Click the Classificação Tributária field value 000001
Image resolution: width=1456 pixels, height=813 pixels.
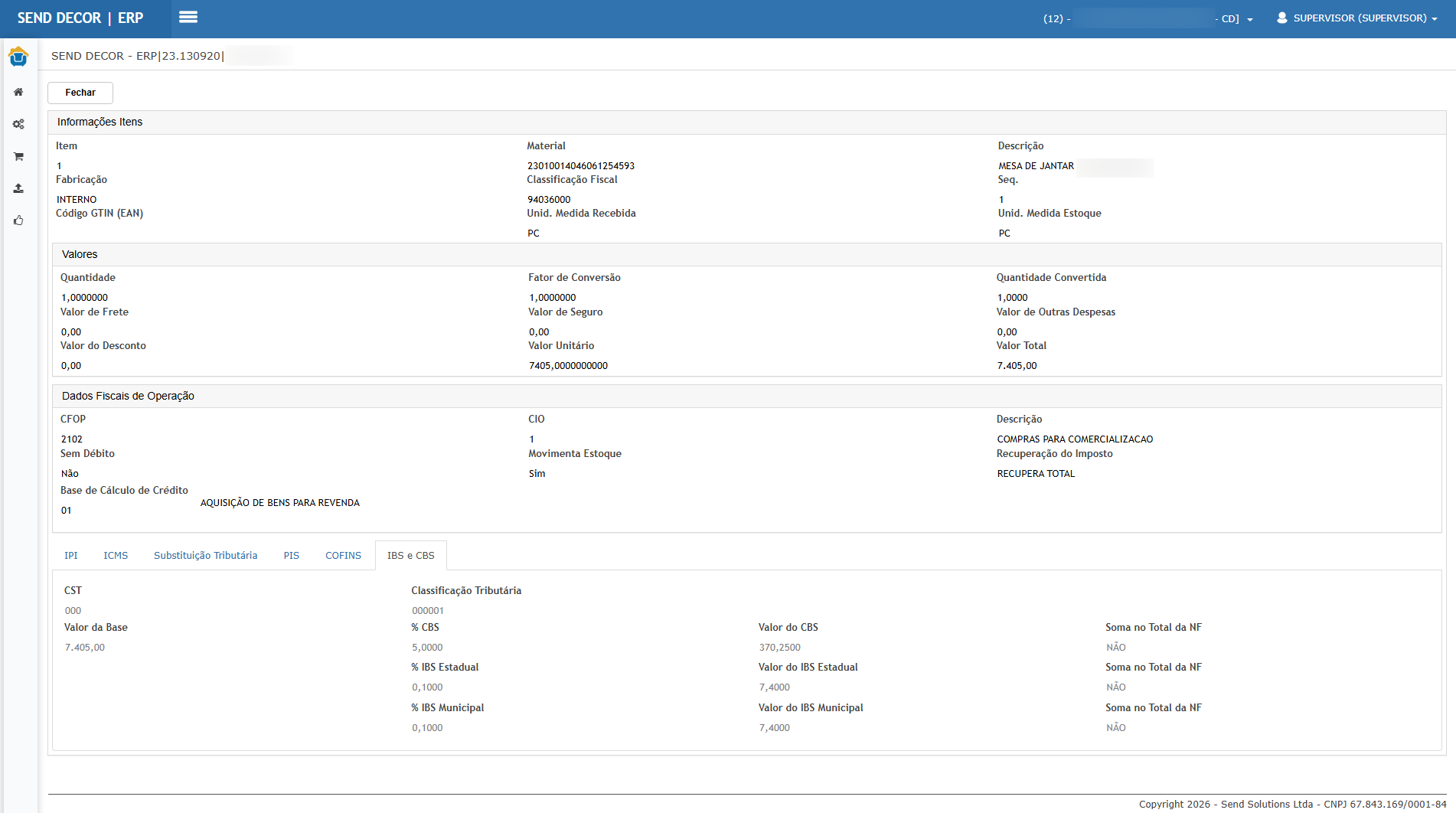click(x=428, y=611)
